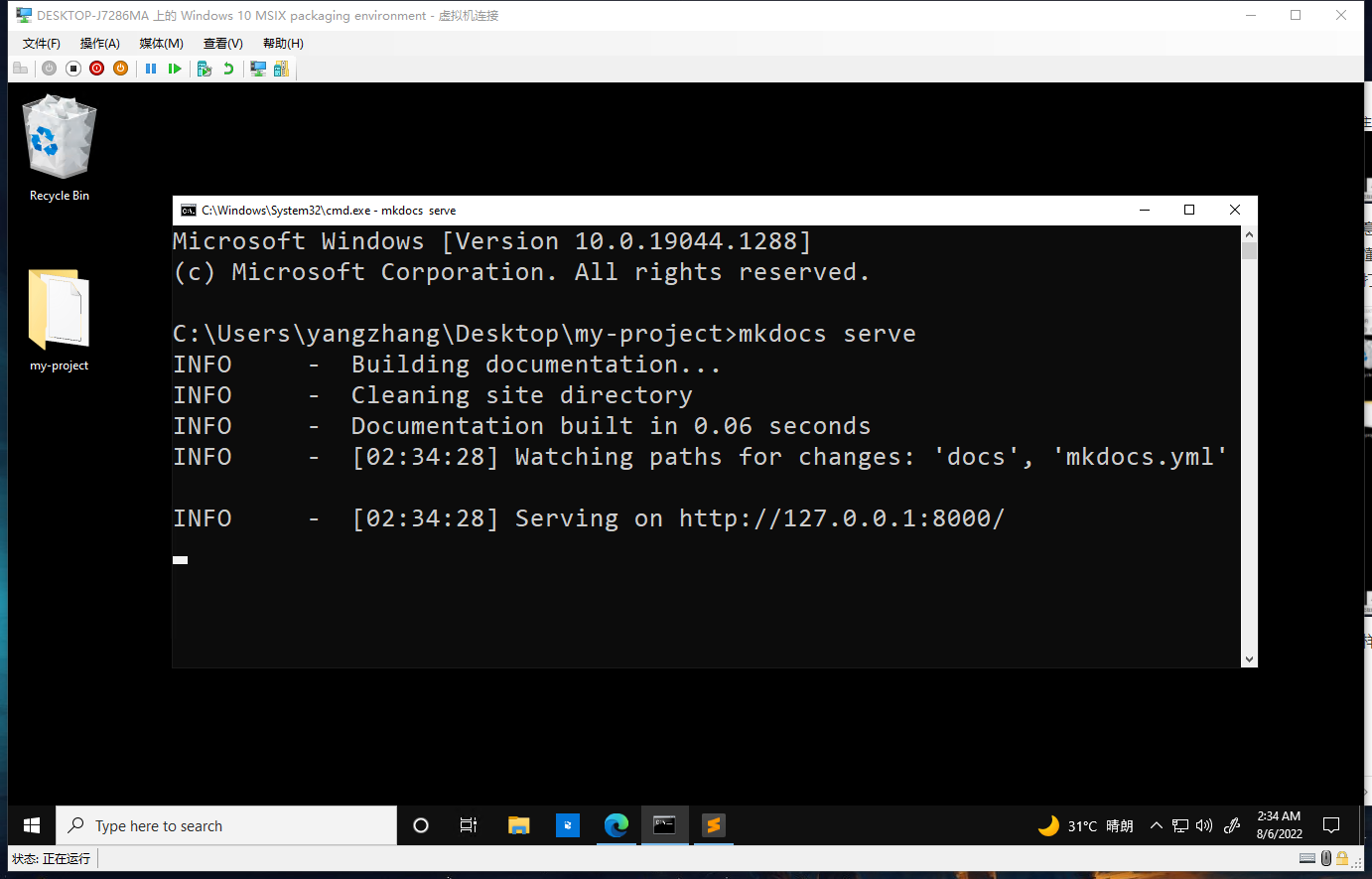Click the cmd window scrollbar down arrow

(x=1249, y=659)
